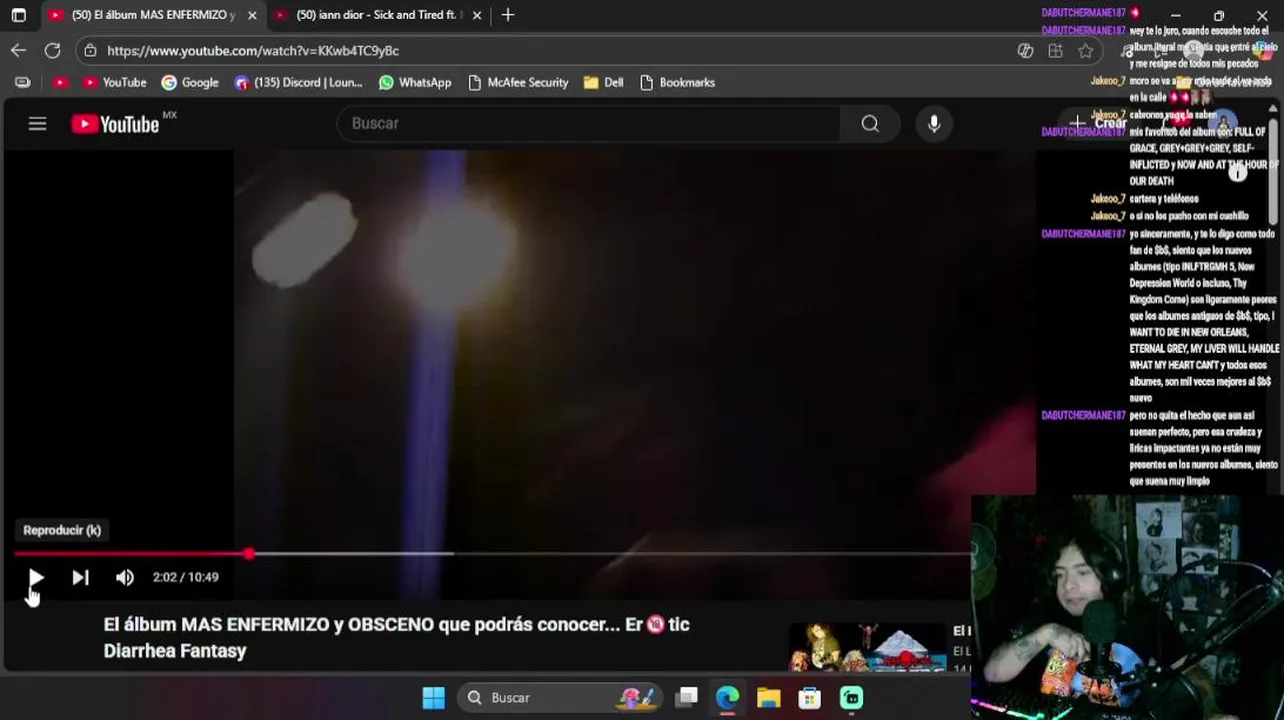
Task: Open File Explorer from the taskbar
Action: tap(768, 697)
